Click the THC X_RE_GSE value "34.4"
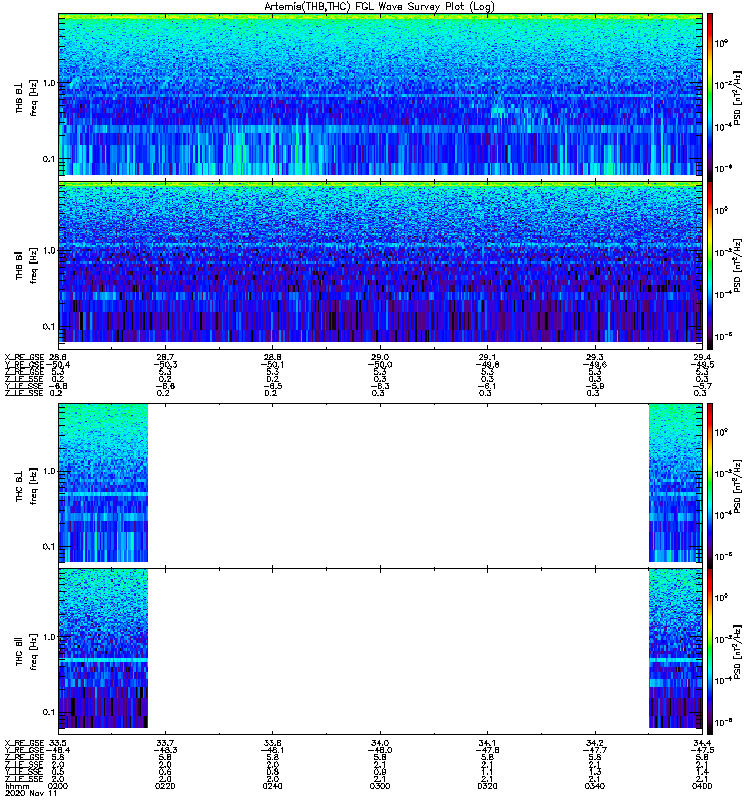The image size is (750, 800). click(702, 743)
